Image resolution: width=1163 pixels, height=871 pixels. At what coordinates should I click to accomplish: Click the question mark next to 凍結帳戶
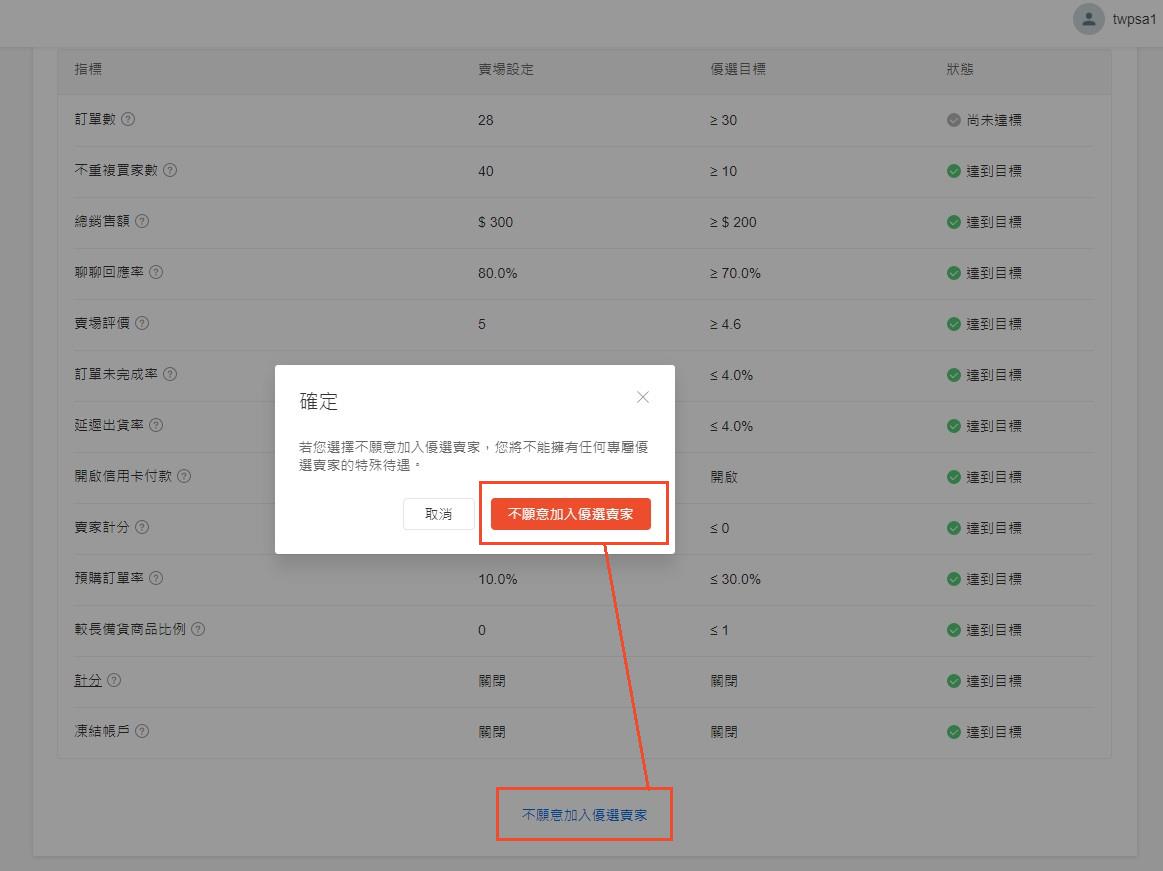[141, 731]
